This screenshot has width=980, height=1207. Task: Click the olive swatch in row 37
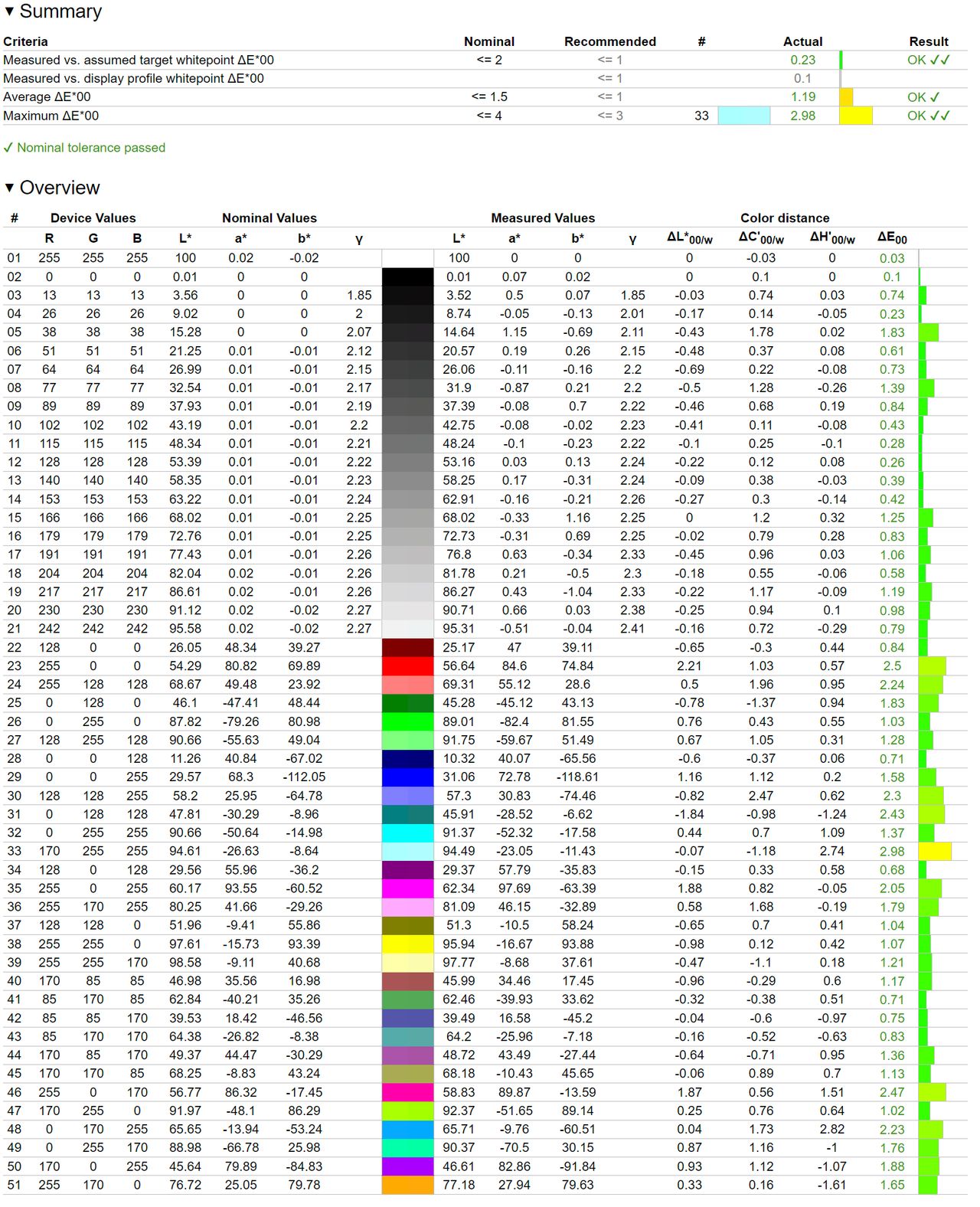407,925
